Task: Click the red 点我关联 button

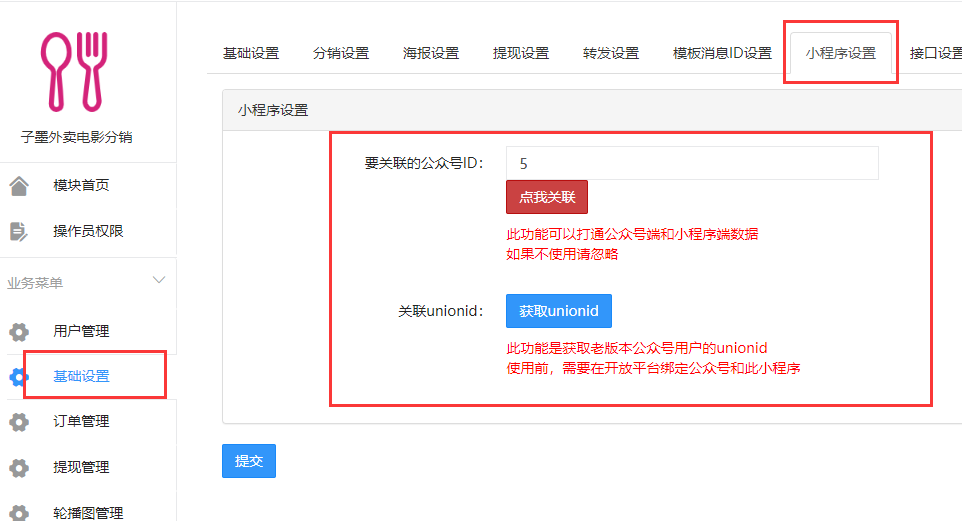Action: pyautogui.click(x=547, y=197)
